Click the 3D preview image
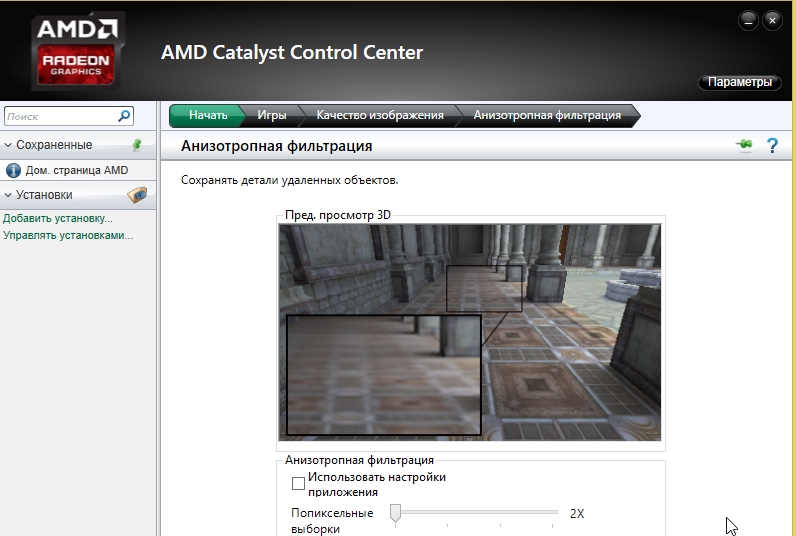 click(x=470, y=332)
